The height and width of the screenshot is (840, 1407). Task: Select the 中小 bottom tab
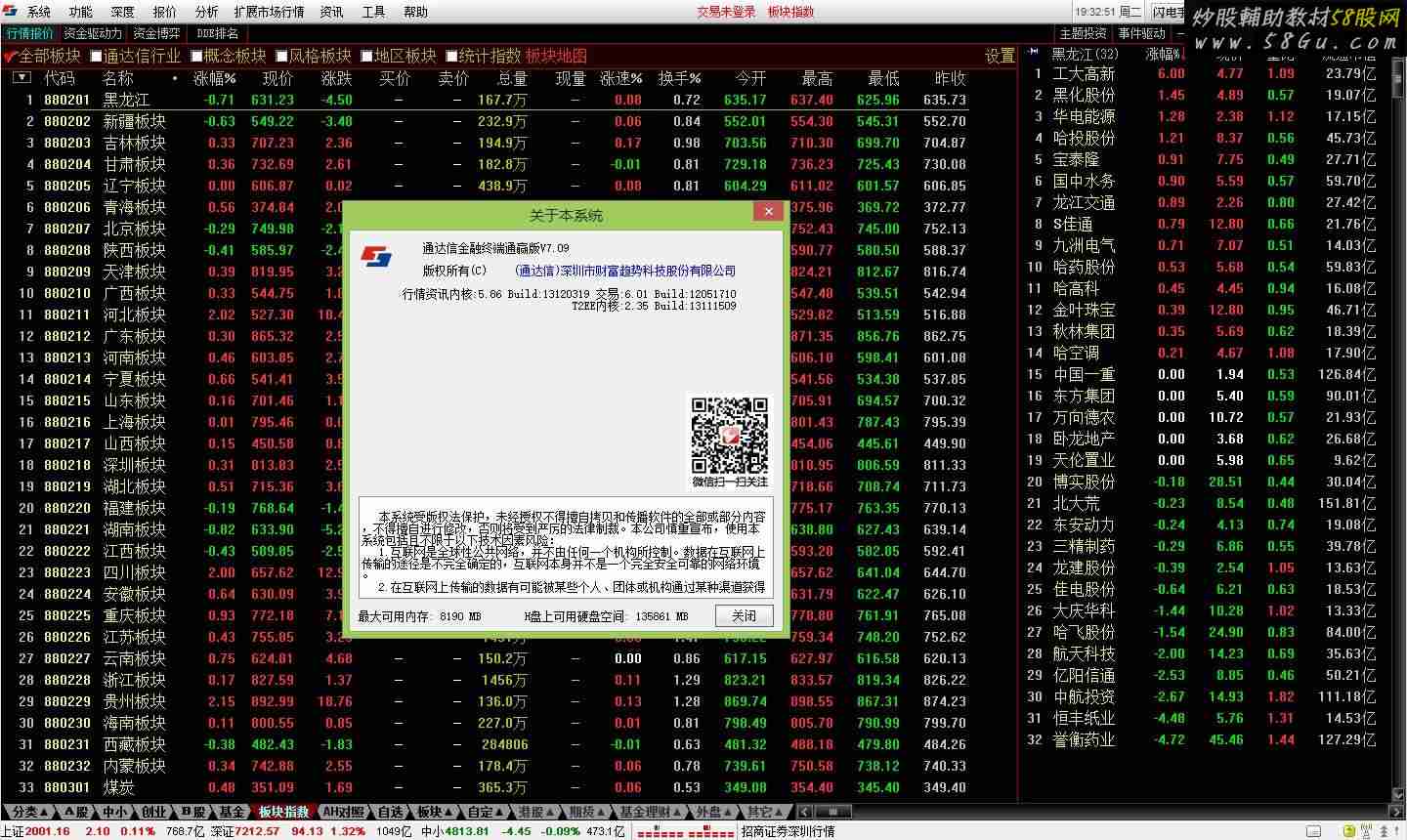(x=115, y=812)
